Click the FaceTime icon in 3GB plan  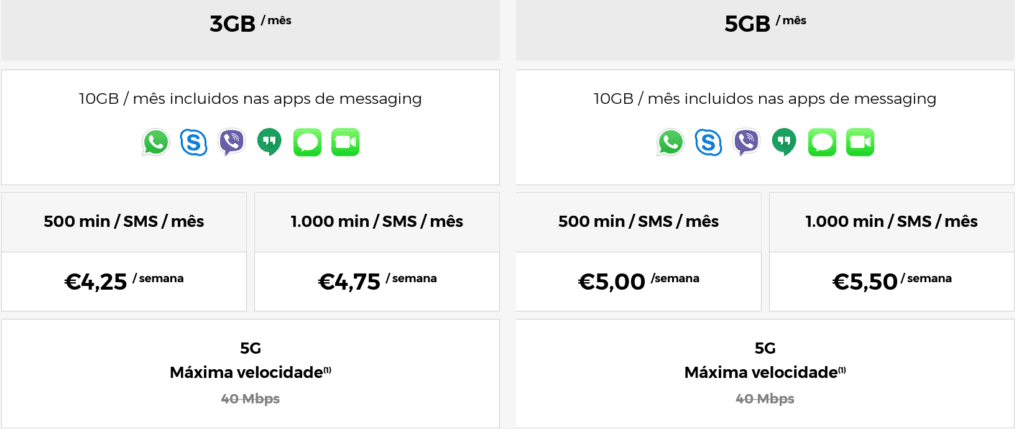(x=345, y=142)
